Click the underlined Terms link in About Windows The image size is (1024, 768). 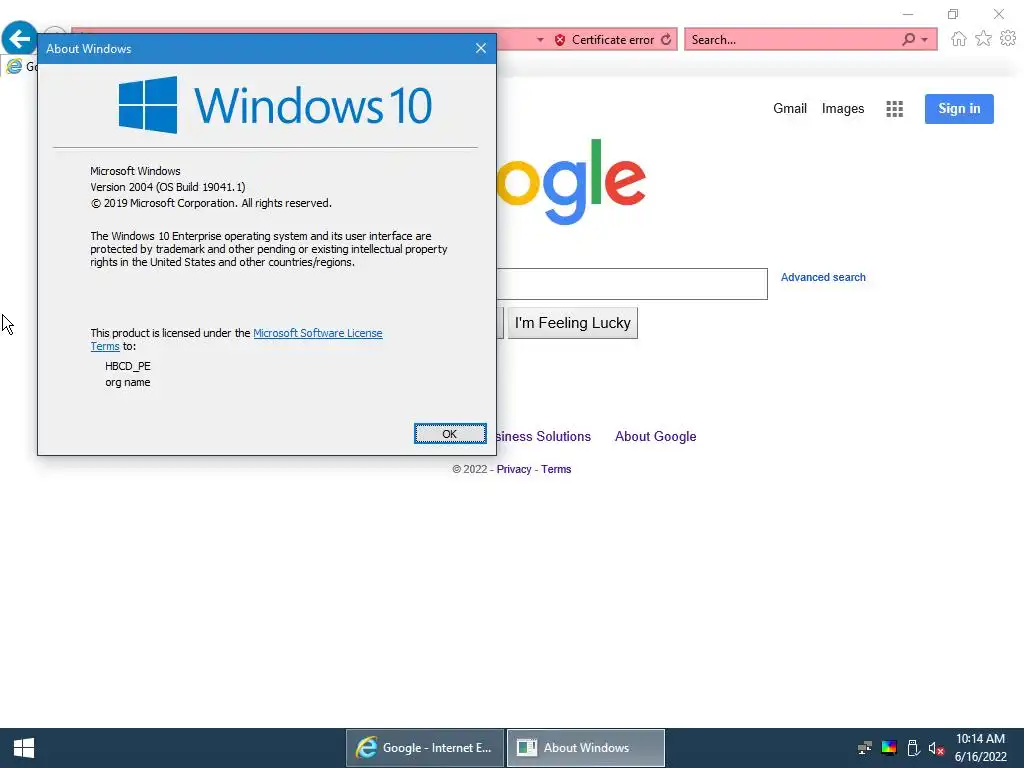tap(104, 346)
